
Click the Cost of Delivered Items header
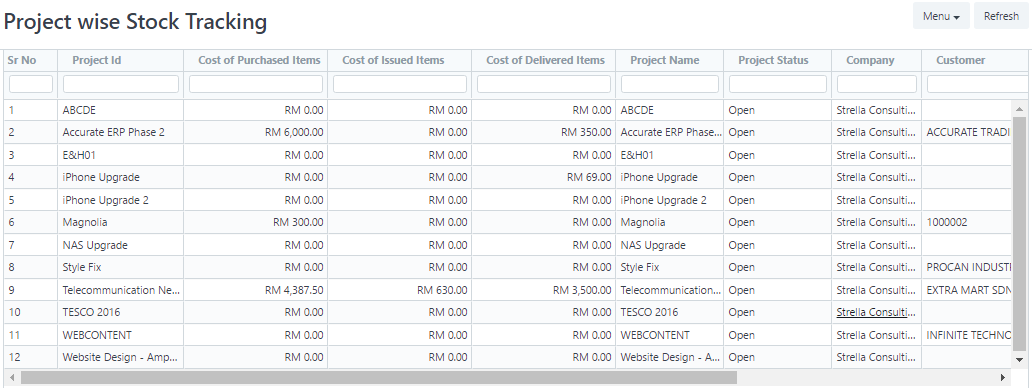click(x=545, y=60)
